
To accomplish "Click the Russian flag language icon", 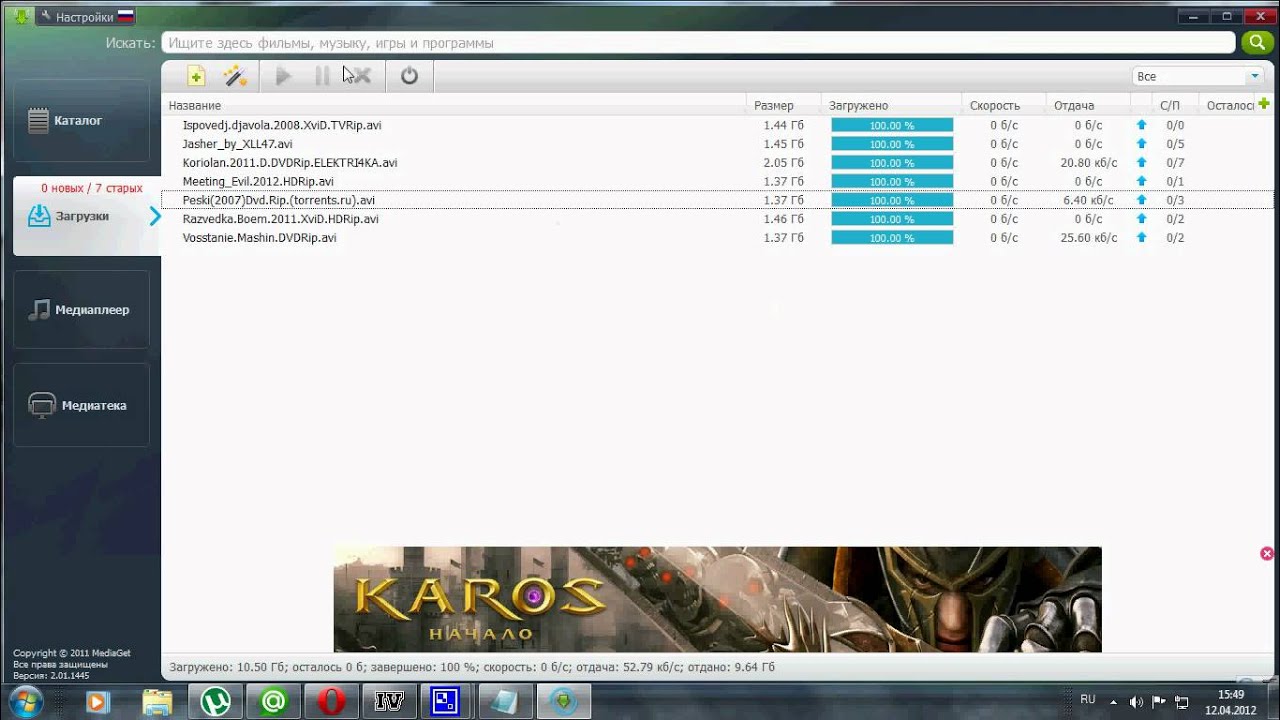I will [x=126, y=16].
